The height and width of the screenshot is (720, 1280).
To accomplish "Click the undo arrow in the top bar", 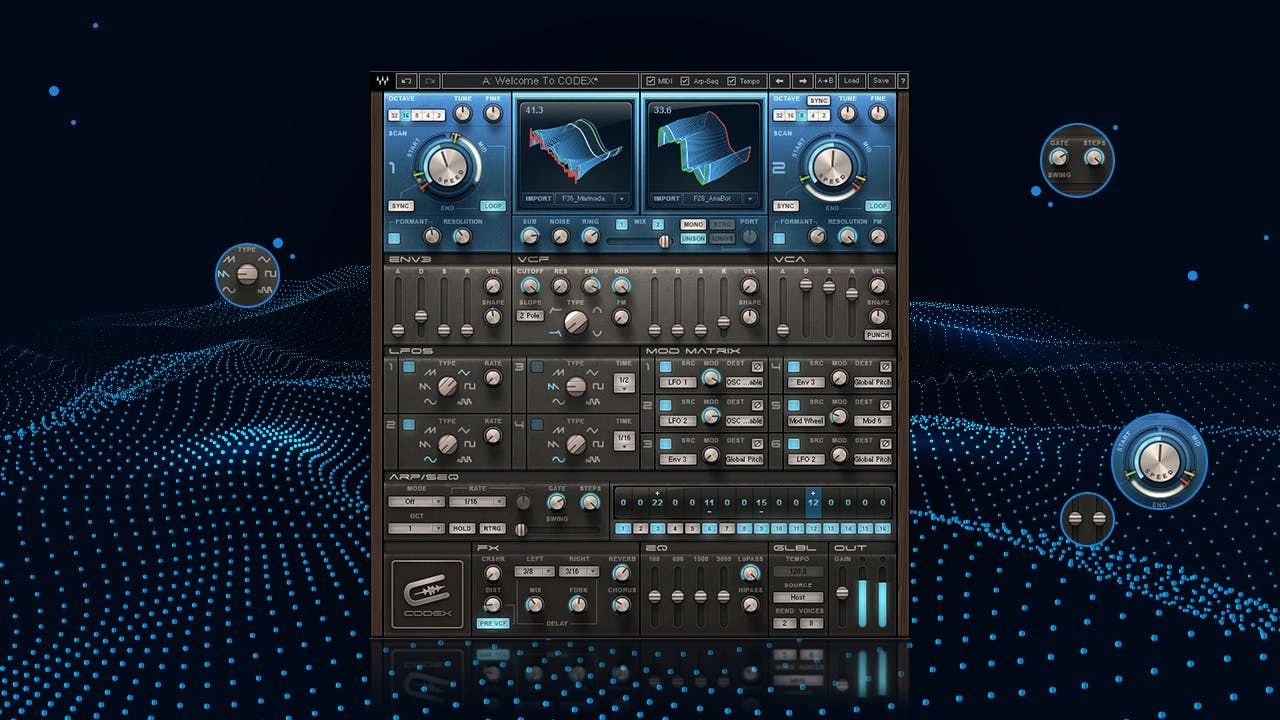I will (406, 81).
